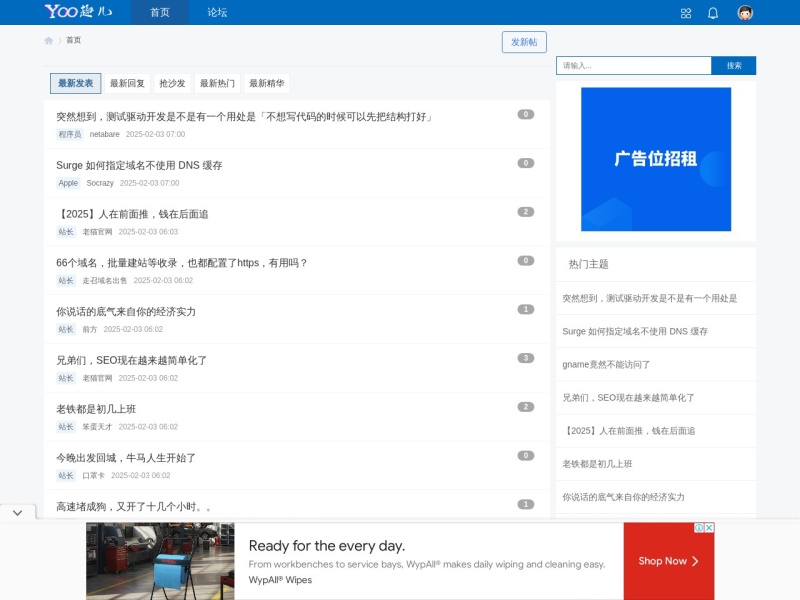
Task: Open hot topic gname竟然不能访问了
Action: pos(606,364)
